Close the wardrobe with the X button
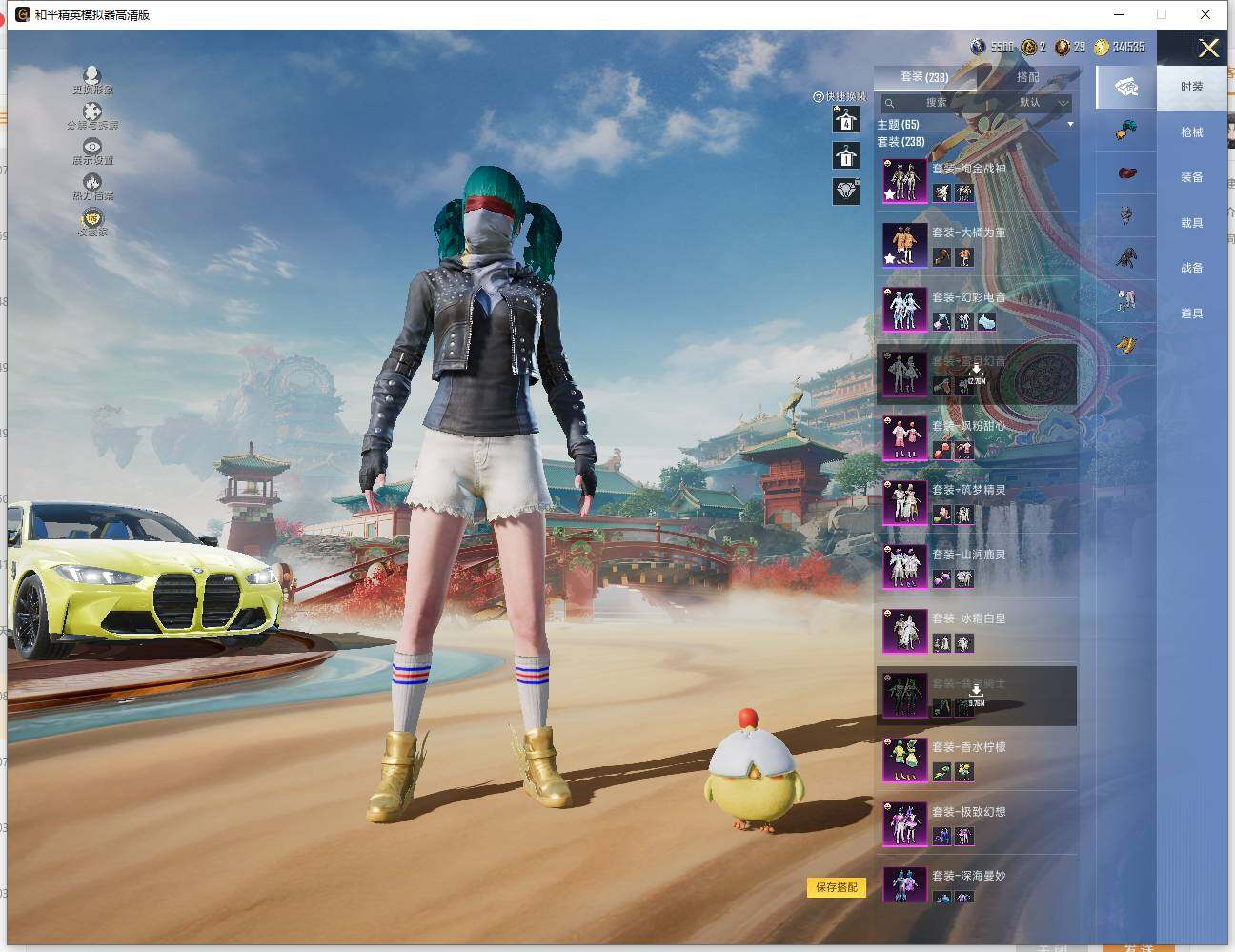This screenshot has width=1235, height=952. (1208, 49)
